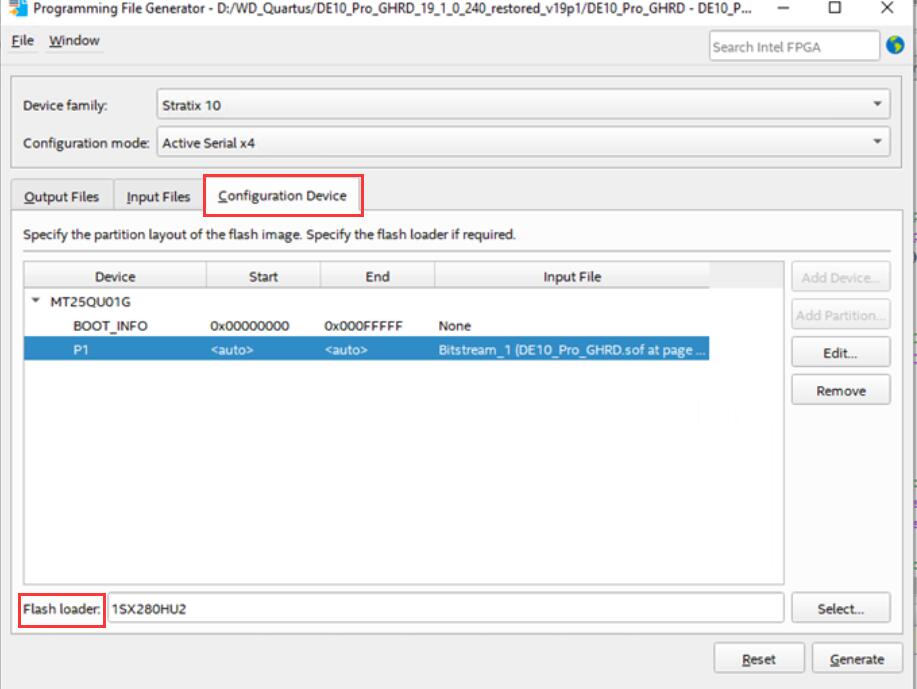Image resolution: width=917 pixels, height=689 pixels.
Task: Maximize the Programming File Generator window
Action: click(835, 8)
